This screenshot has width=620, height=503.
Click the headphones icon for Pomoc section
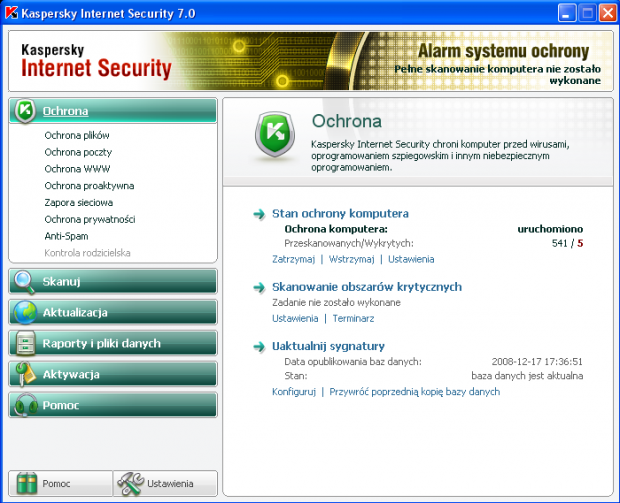25,405
